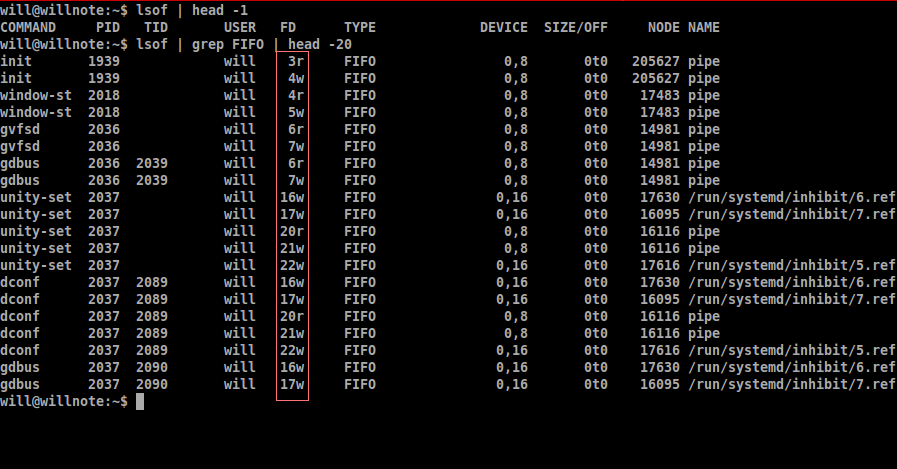Screen dimensions: 897x469
Task: Click 'pipe' name in dconf 21w row
Action: point(704,333)
